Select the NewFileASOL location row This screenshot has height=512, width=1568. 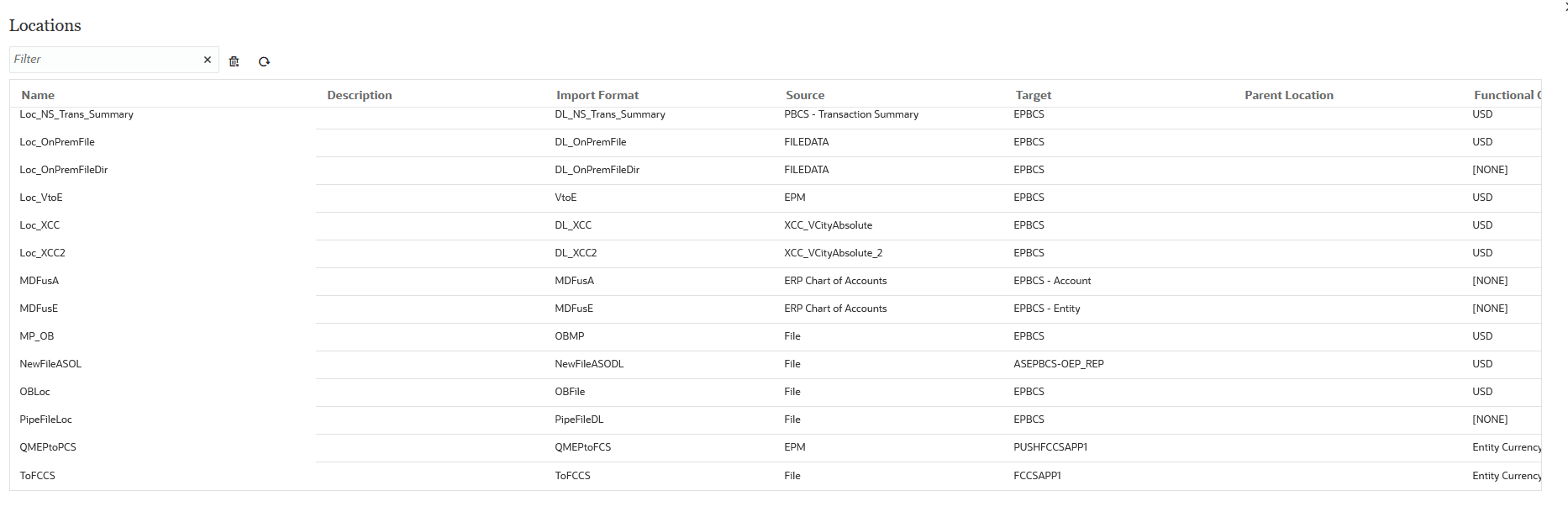[x=50, y=364]
